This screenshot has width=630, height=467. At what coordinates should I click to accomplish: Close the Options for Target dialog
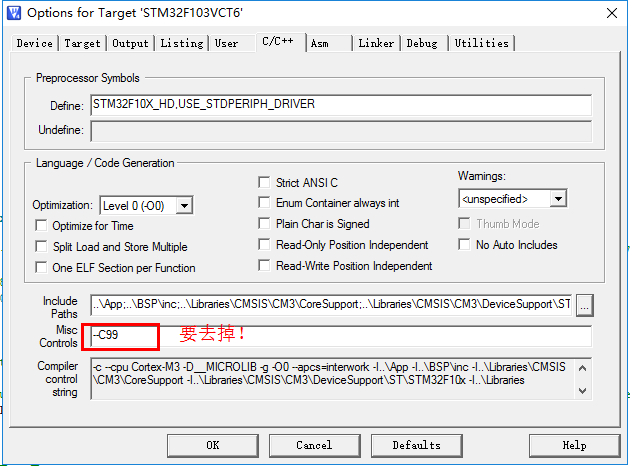point(612,13)
